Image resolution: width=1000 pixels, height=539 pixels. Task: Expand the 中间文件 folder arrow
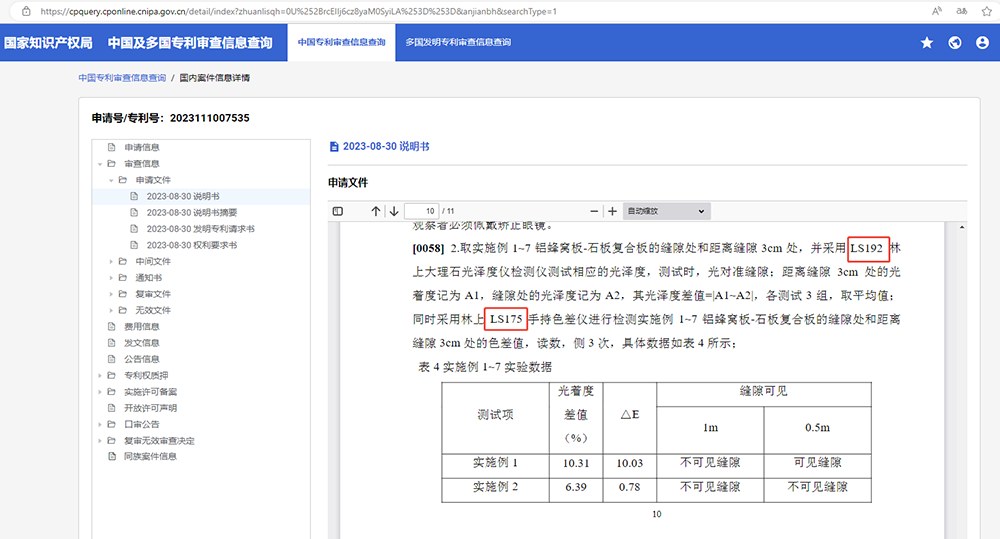(x=111, y=262)
